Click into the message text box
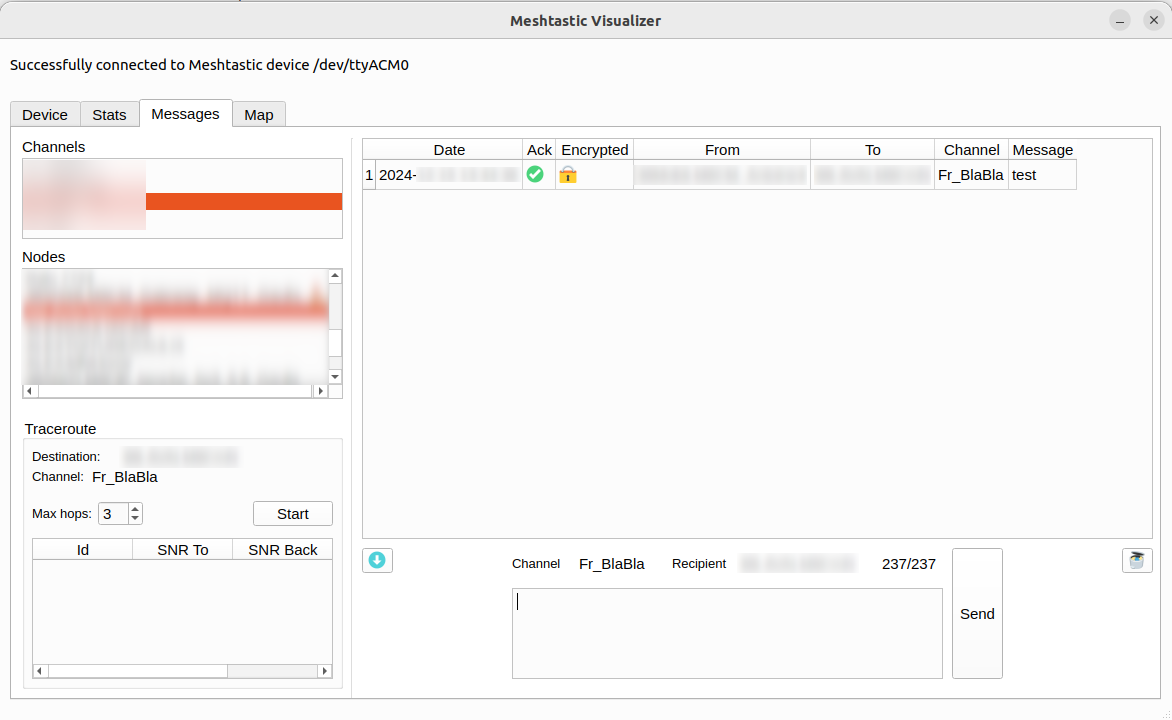This screenshot has height=720, width=1172. click(x=727, y=633)
